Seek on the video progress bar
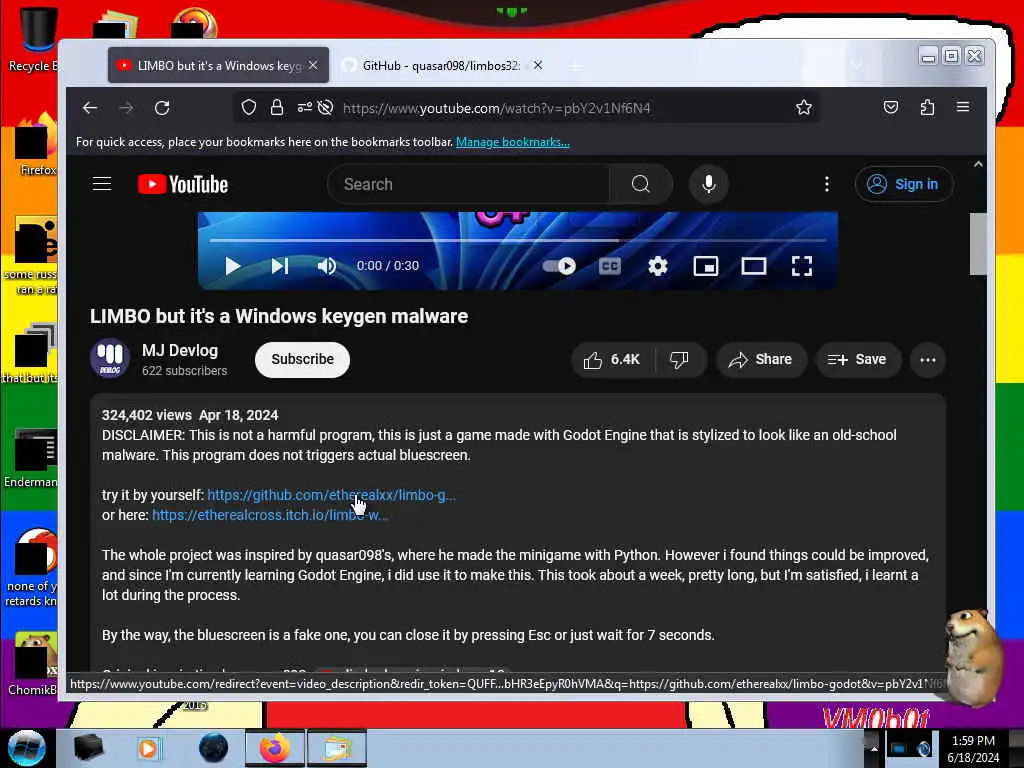Screen dimensions: 1024x768 [x=518, y=240]
